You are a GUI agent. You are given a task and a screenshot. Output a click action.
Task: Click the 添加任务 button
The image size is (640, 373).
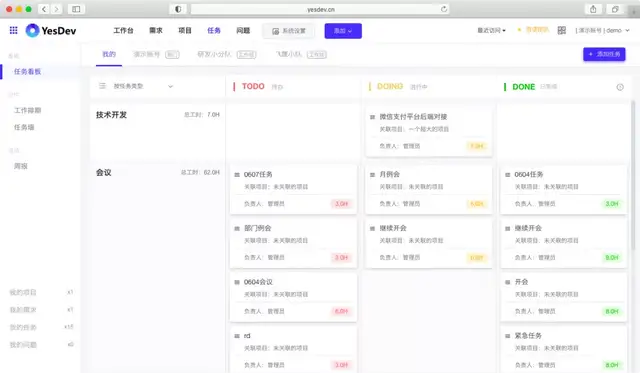(x=604, y=54)
